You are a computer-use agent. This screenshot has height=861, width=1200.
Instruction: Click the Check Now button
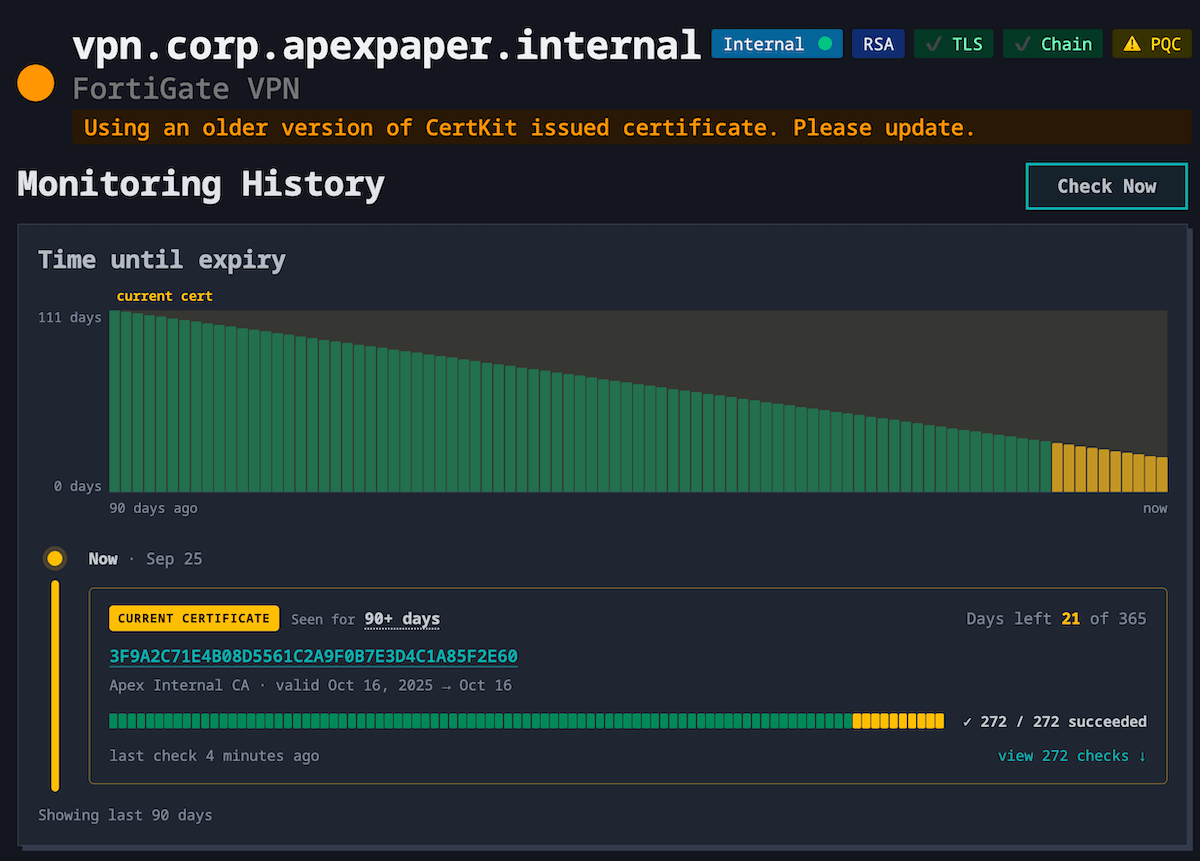coord(1107,186)
